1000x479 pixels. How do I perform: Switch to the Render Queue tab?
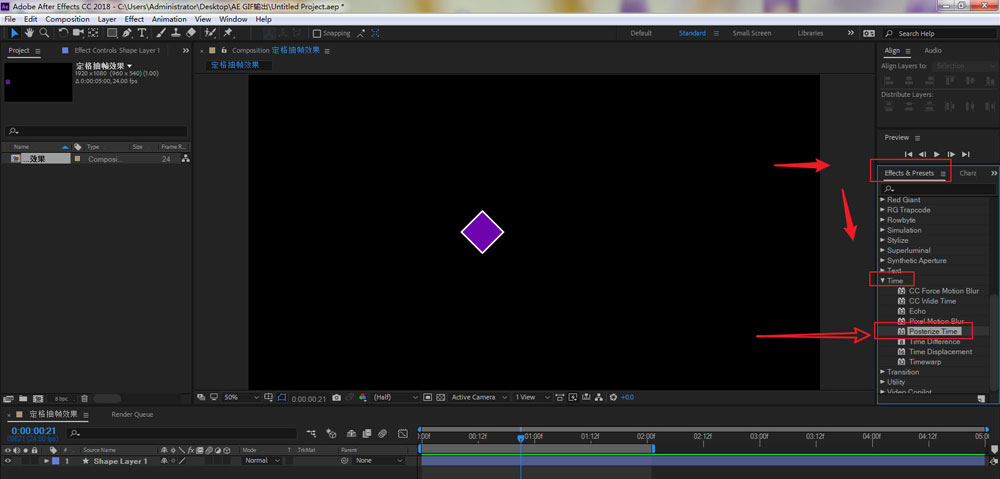(x=132, y=414)
